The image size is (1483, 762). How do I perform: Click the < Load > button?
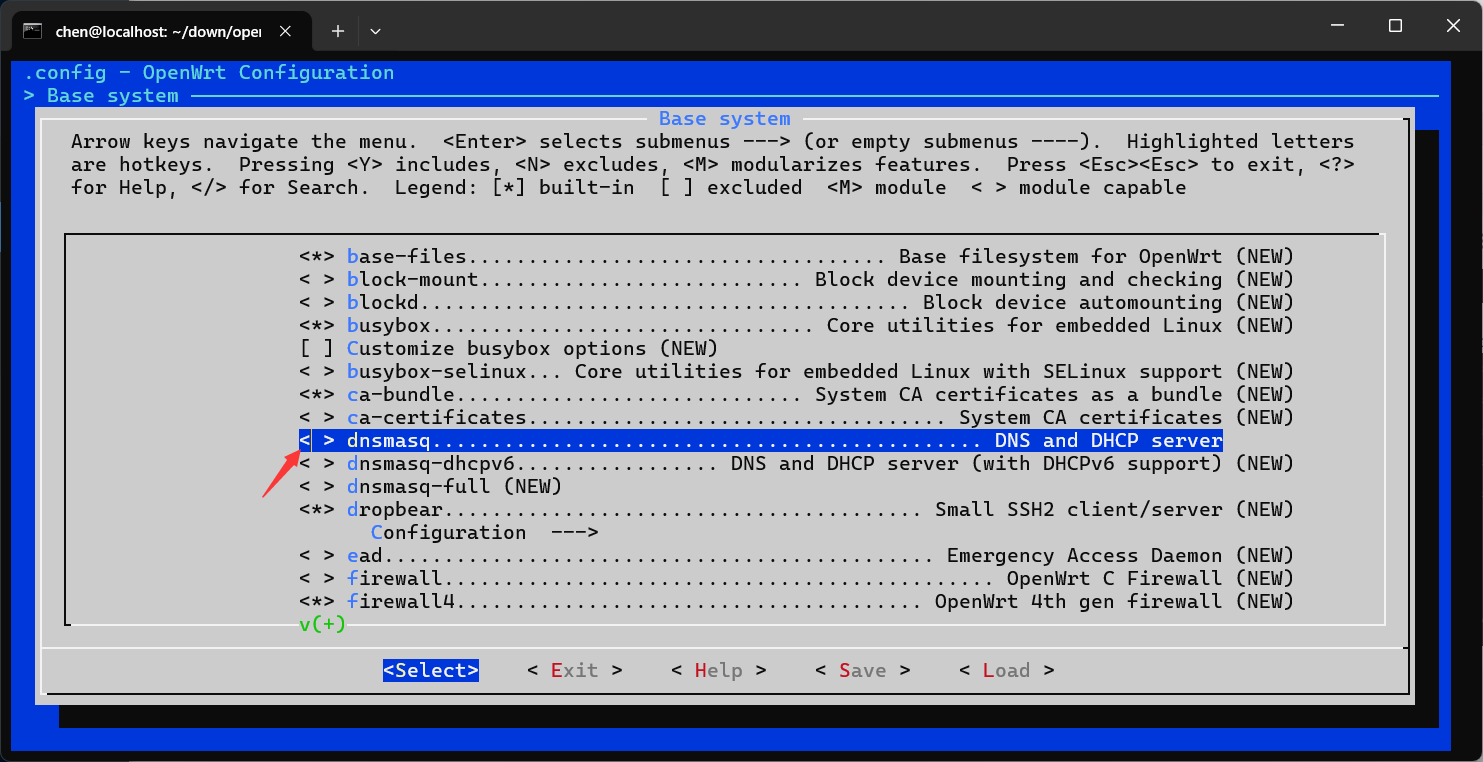coord(1007,671)
